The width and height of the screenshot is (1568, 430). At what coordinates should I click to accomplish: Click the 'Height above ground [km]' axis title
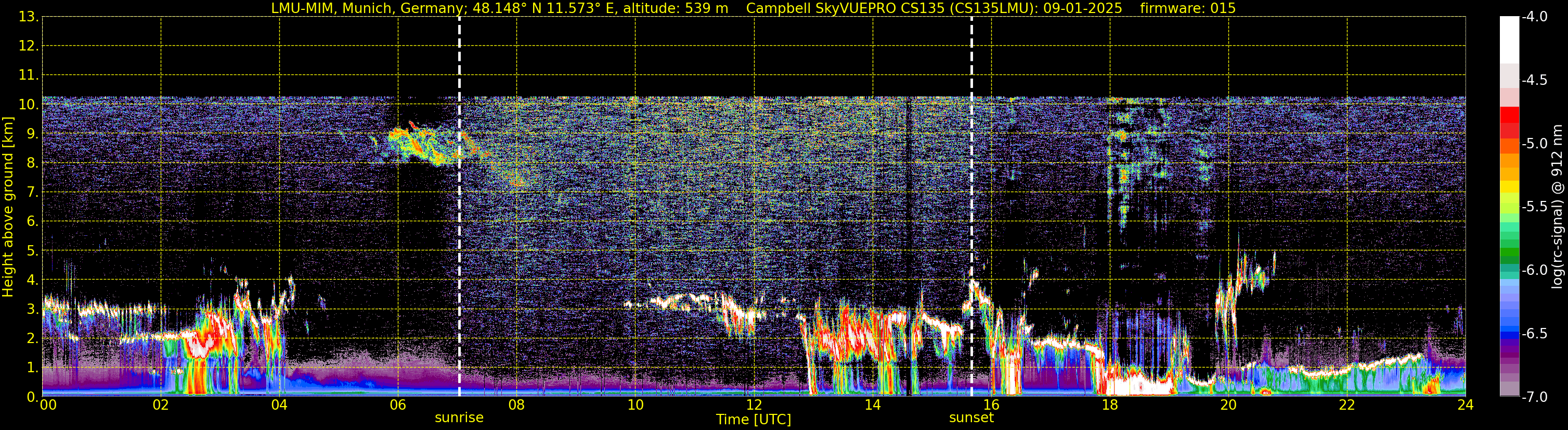click(x=8, y=207)
